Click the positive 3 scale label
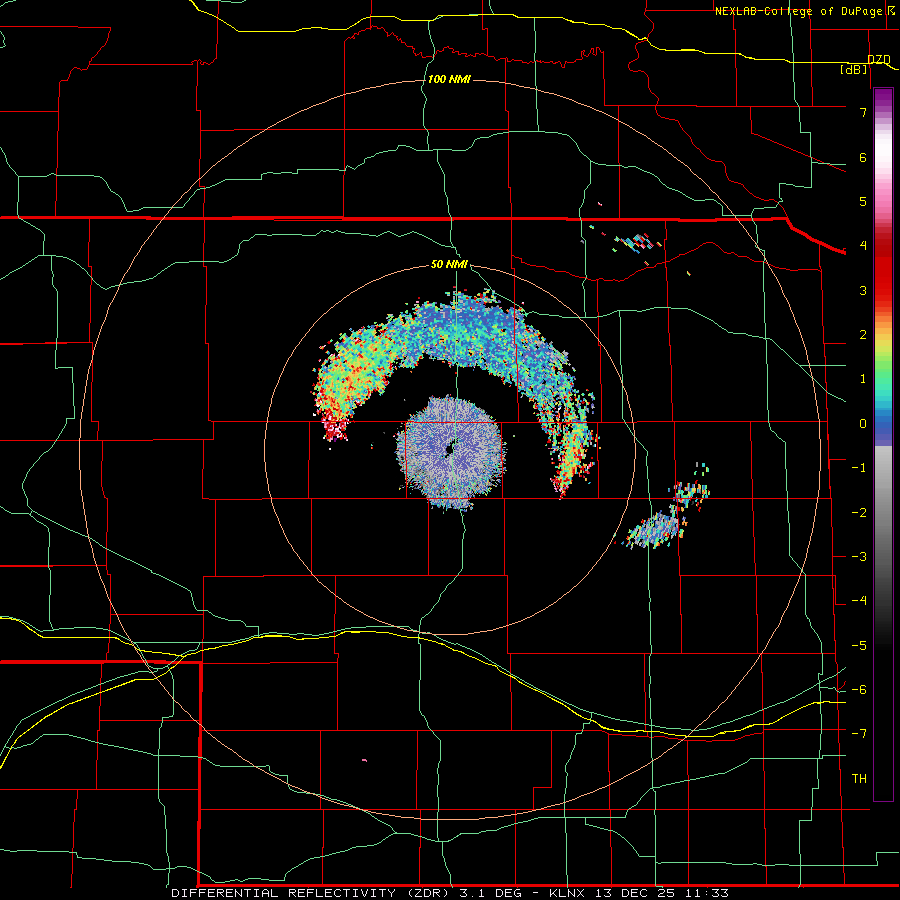900x900 pixels. [x=863, y=290]
